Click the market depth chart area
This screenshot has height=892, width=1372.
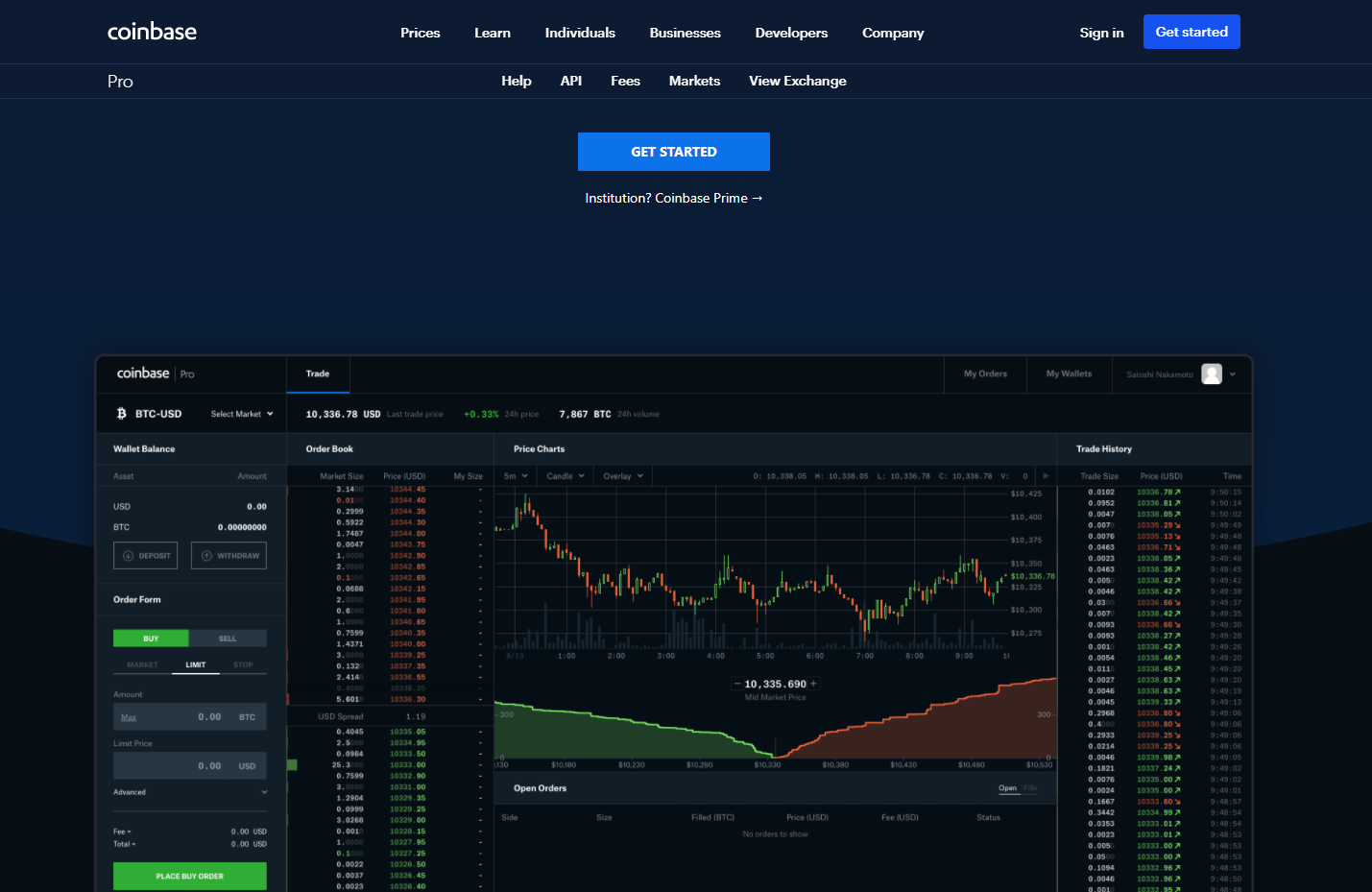click(776, 718)
